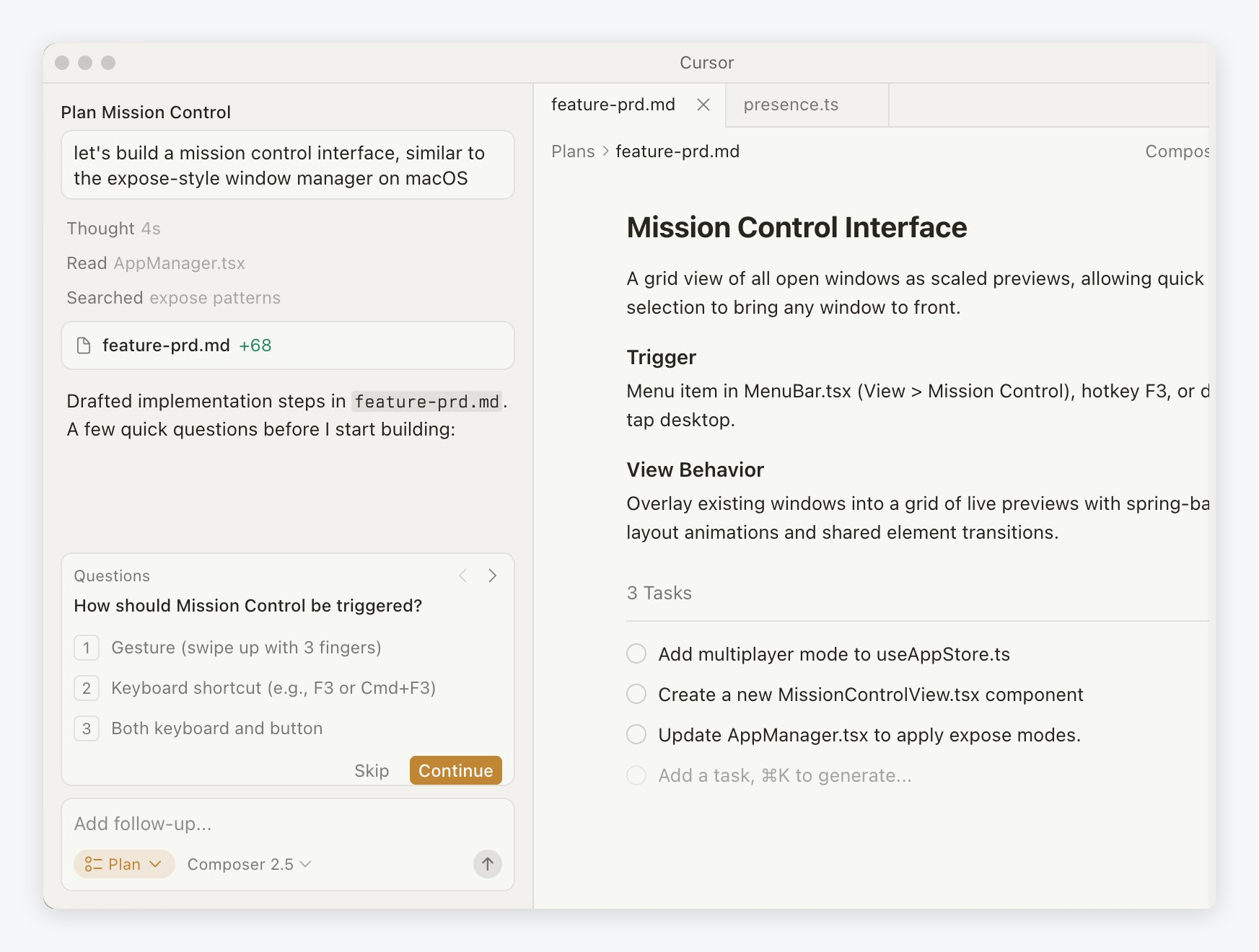Expand the Thought 4s step
This screenshot has height=952, width=1259.
(113, 229)
